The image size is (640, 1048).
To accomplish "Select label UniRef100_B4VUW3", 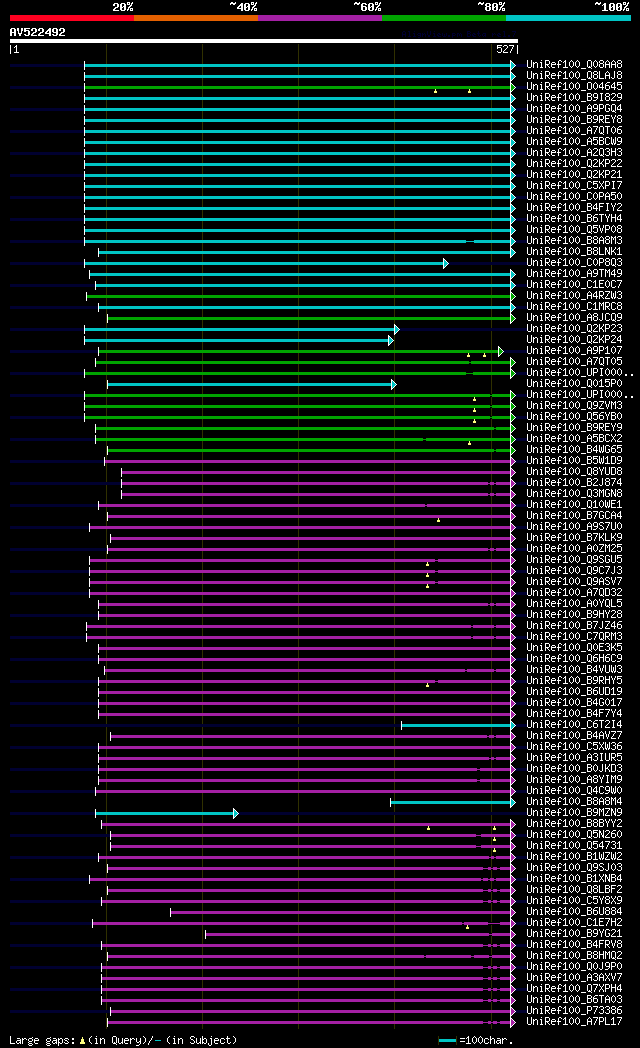I will tap(574, 670).
